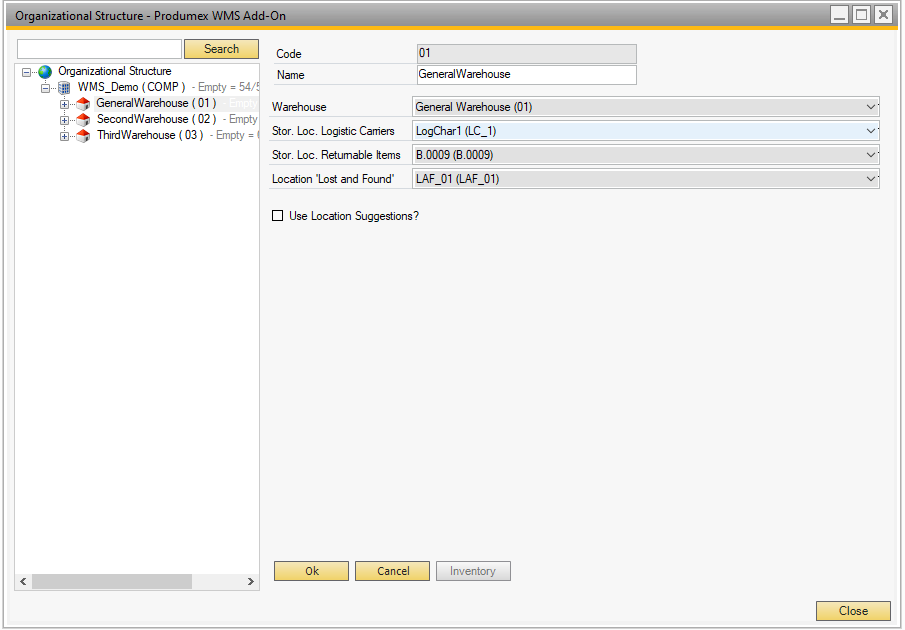
Task: Open the Location 'Lost and Found' dropdown
Action: click(871, 179)
